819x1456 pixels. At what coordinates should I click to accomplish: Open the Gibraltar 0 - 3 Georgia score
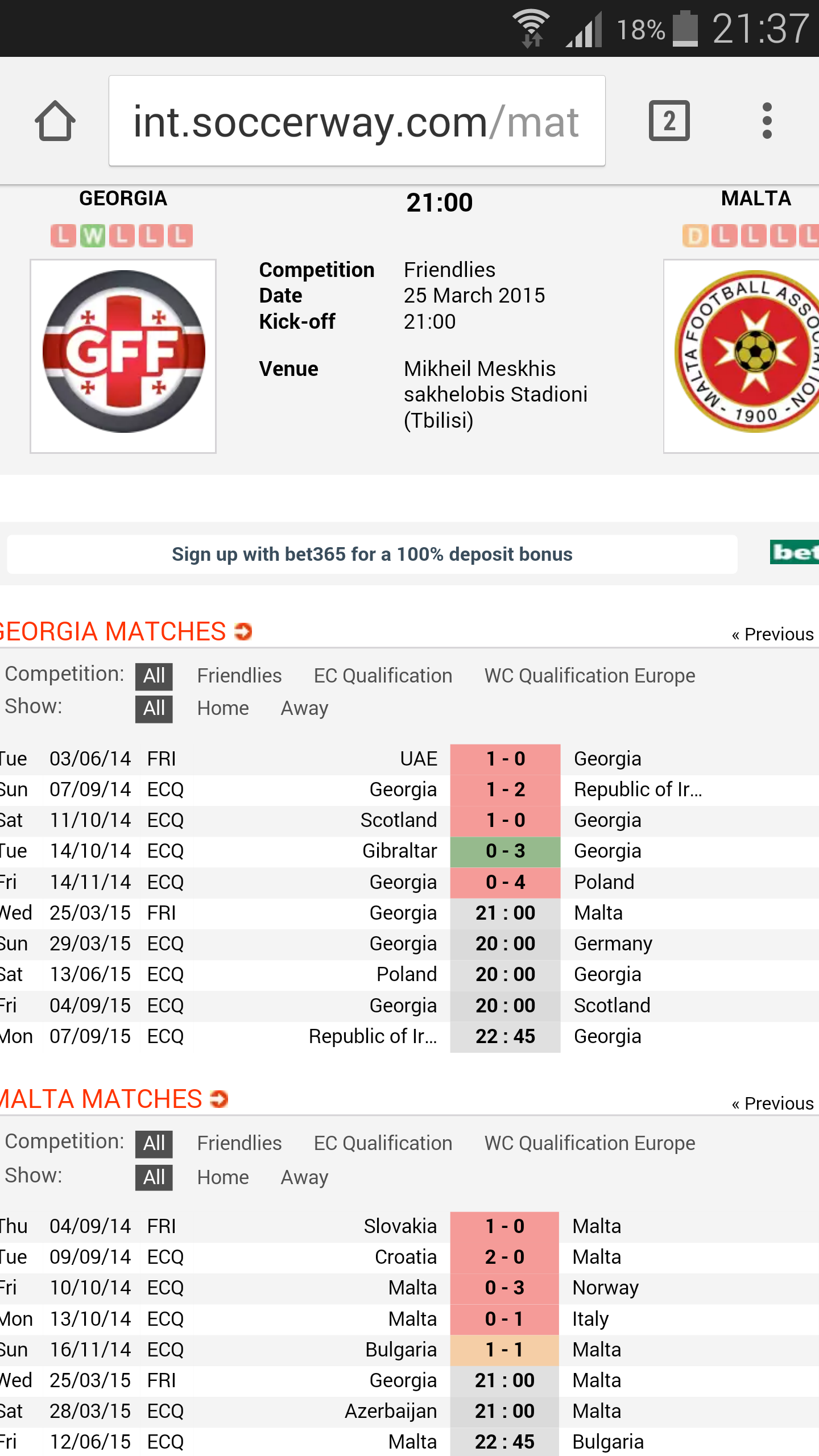tap(505, 851)
